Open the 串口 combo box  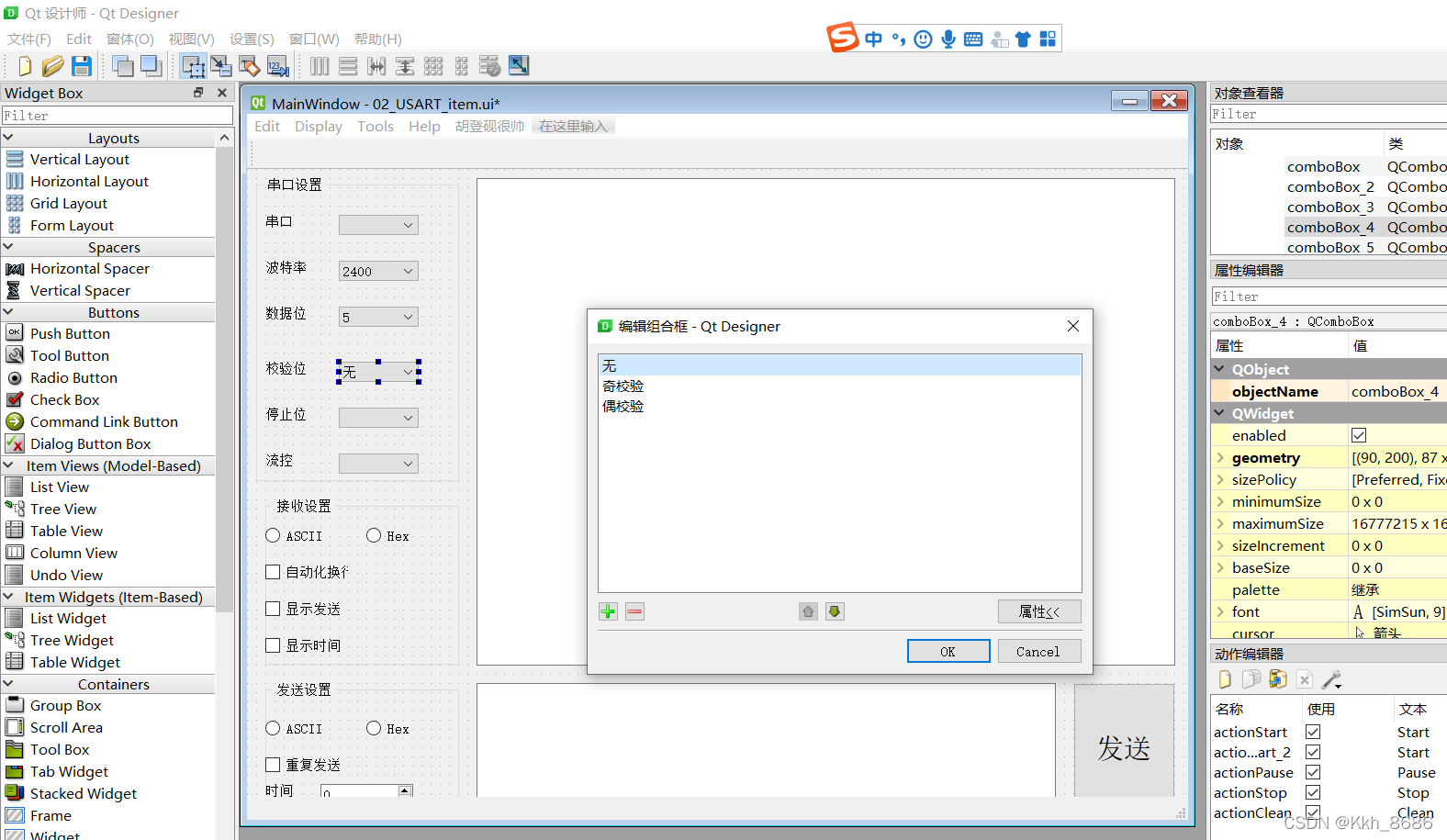(x=378, y=225)
